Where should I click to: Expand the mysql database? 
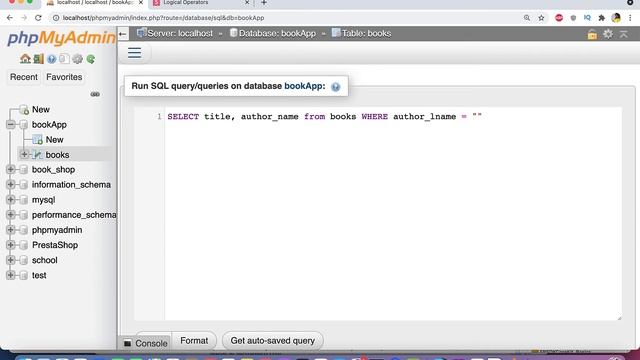[x=11, y=200]
